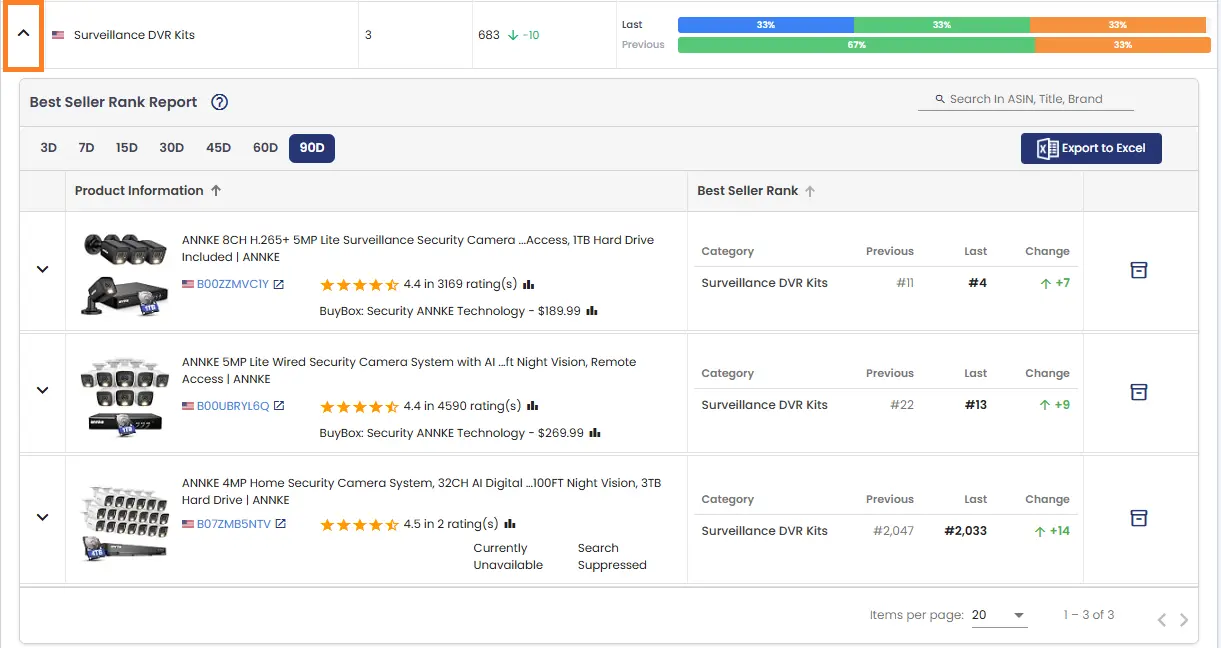This screenshot has width=1221, height=648.
Task: Sort by Product Information column arrow
Action: point(216,191)
